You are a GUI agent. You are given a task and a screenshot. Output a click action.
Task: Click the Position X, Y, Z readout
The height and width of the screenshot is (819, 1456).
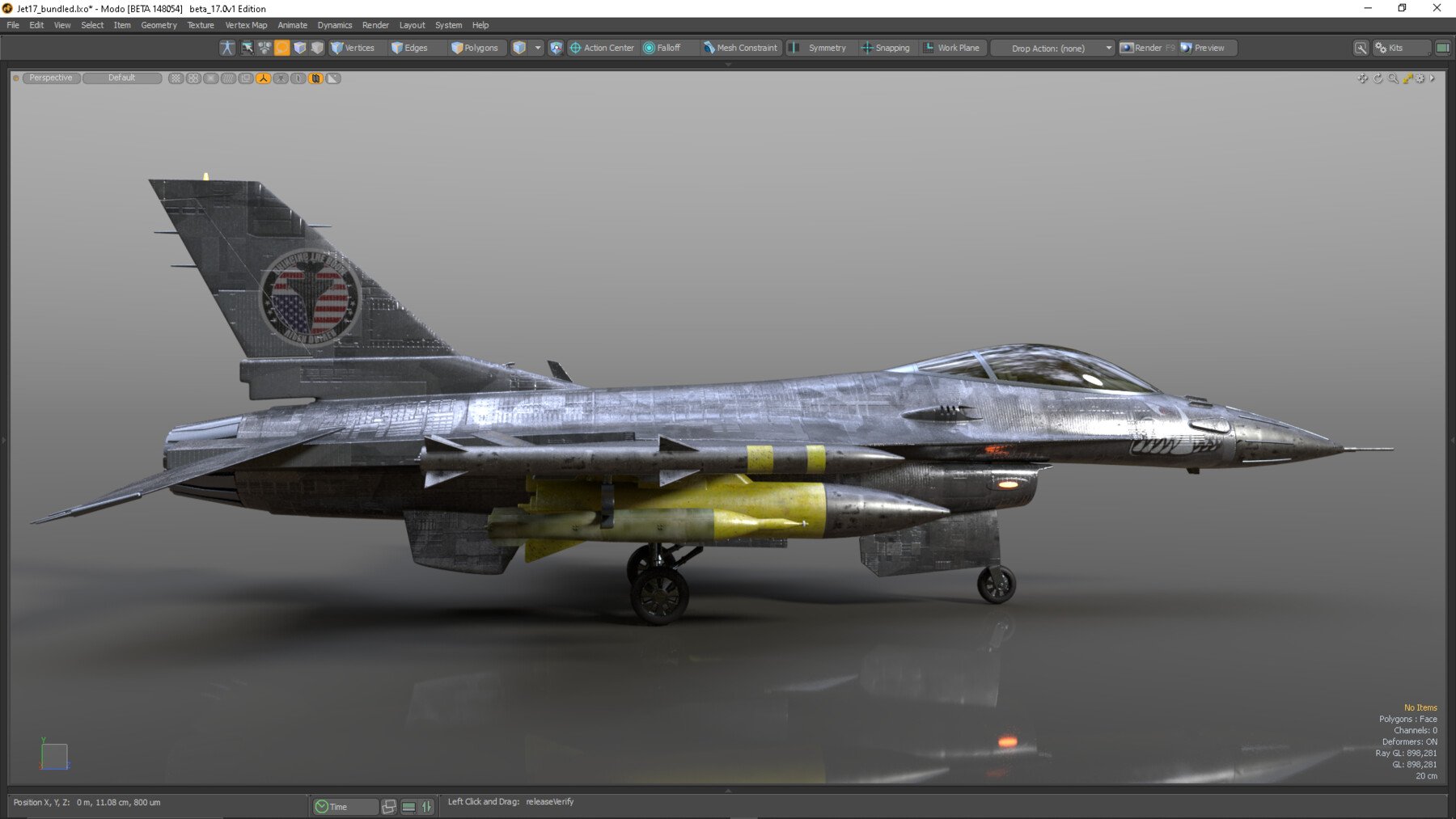pos(87,803)
